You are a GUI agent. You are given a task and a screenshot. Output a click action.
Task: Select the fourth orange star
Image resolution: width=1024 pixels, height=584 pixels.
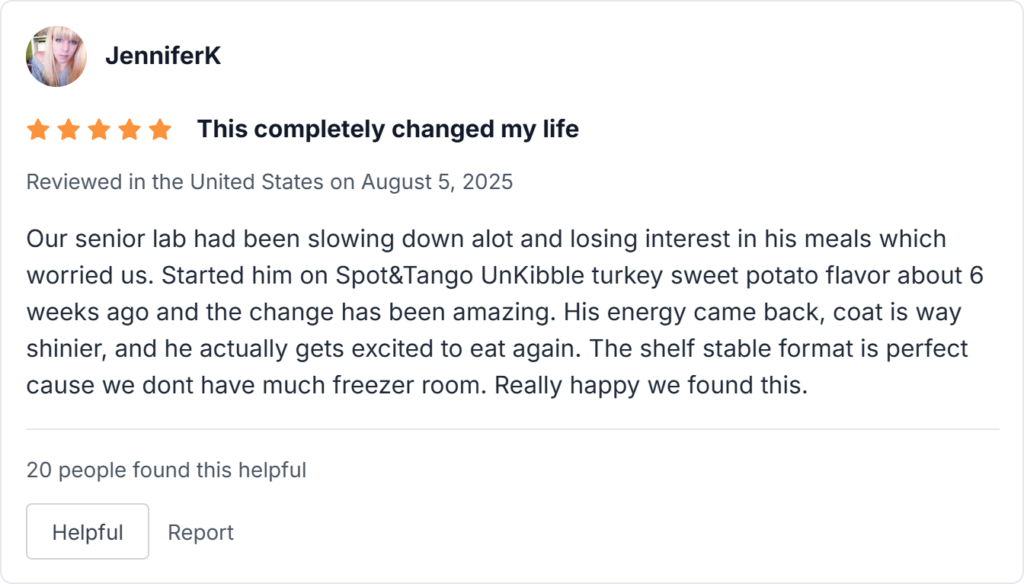[x=129, y=129]
